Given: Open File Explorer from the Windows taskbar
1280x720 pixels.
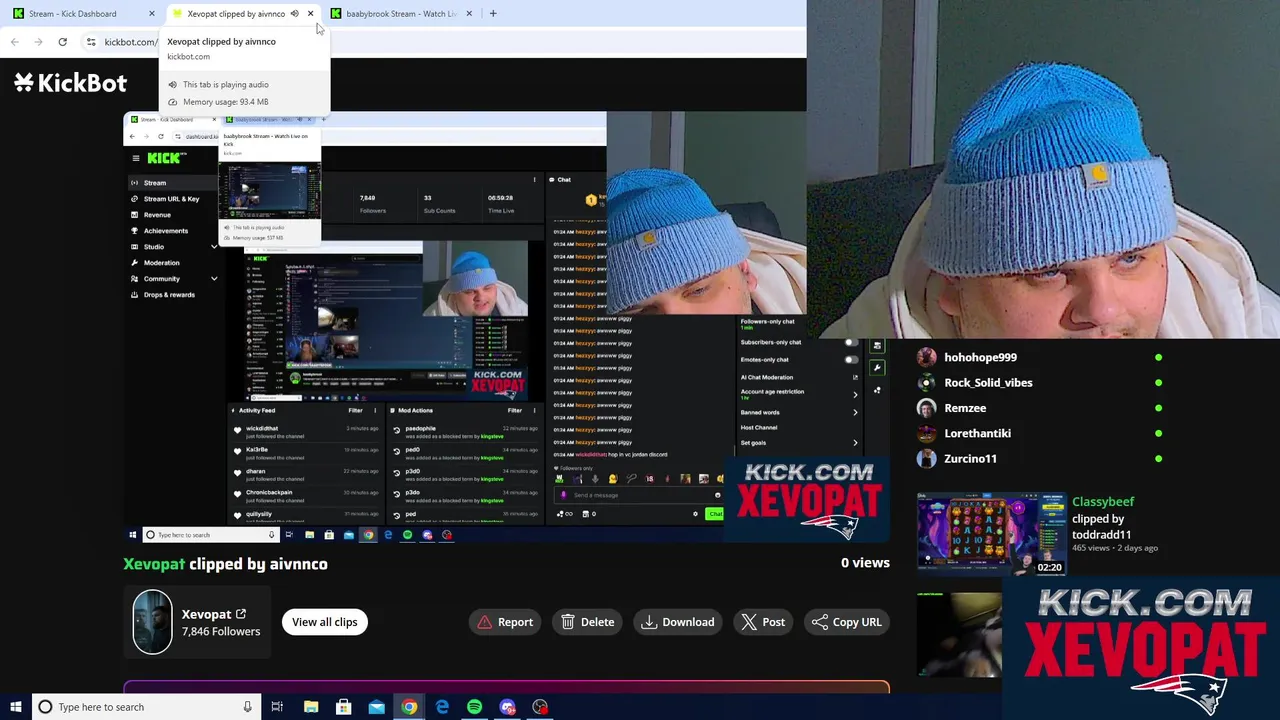Looking at the screenshot, I should (x=311, y=707).
